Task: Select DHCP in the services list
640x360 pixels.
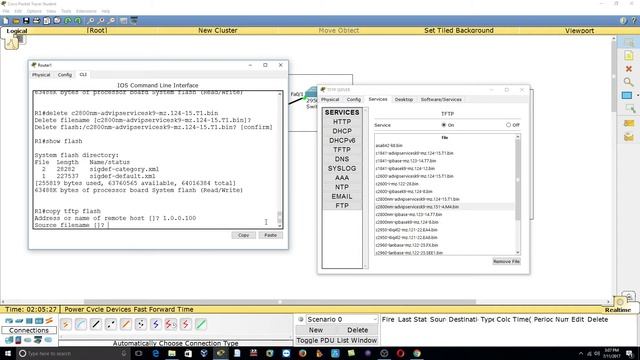Action: point(342,131)
